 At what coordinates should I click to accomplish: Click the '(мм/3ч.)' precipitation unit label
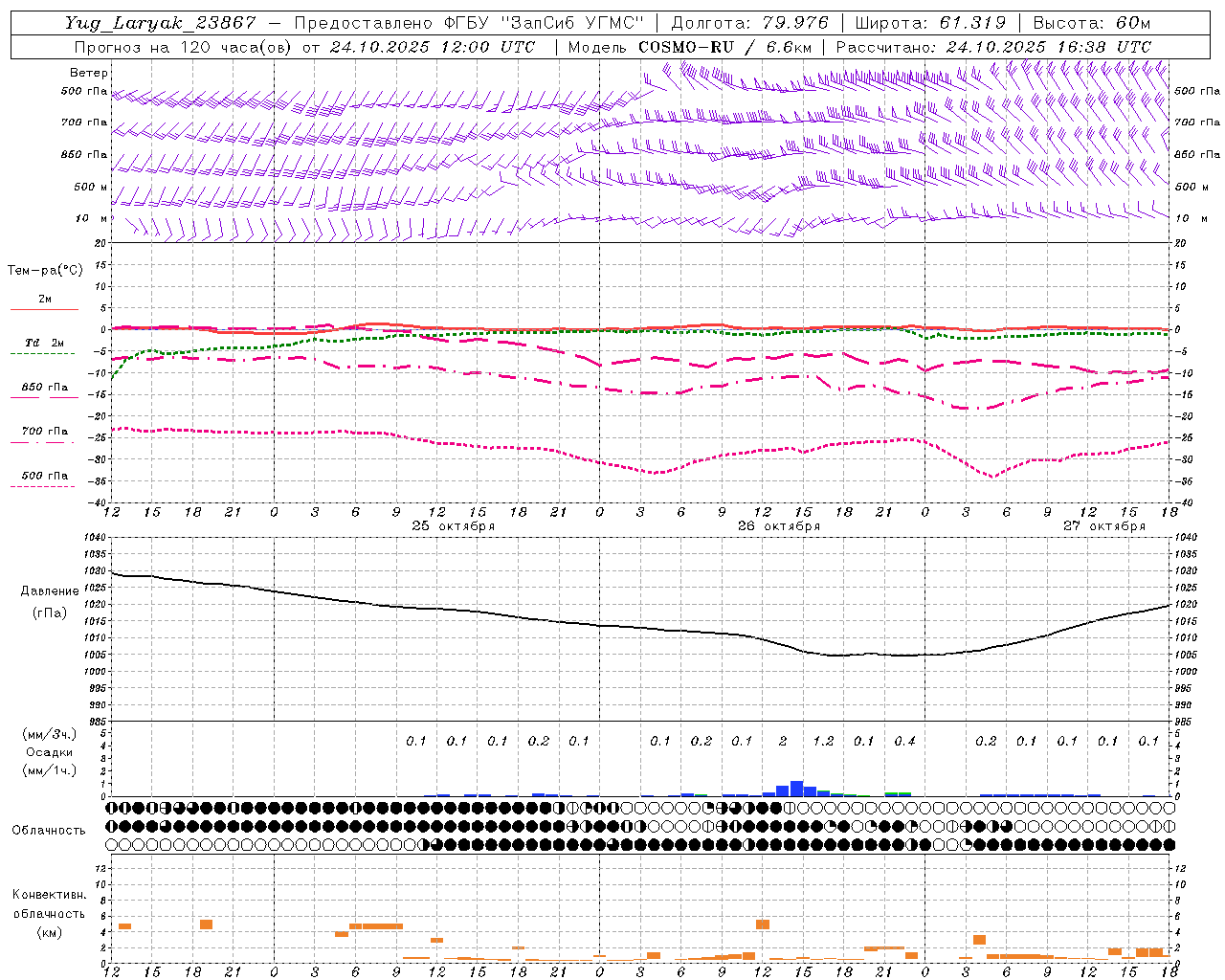[51, 734]
